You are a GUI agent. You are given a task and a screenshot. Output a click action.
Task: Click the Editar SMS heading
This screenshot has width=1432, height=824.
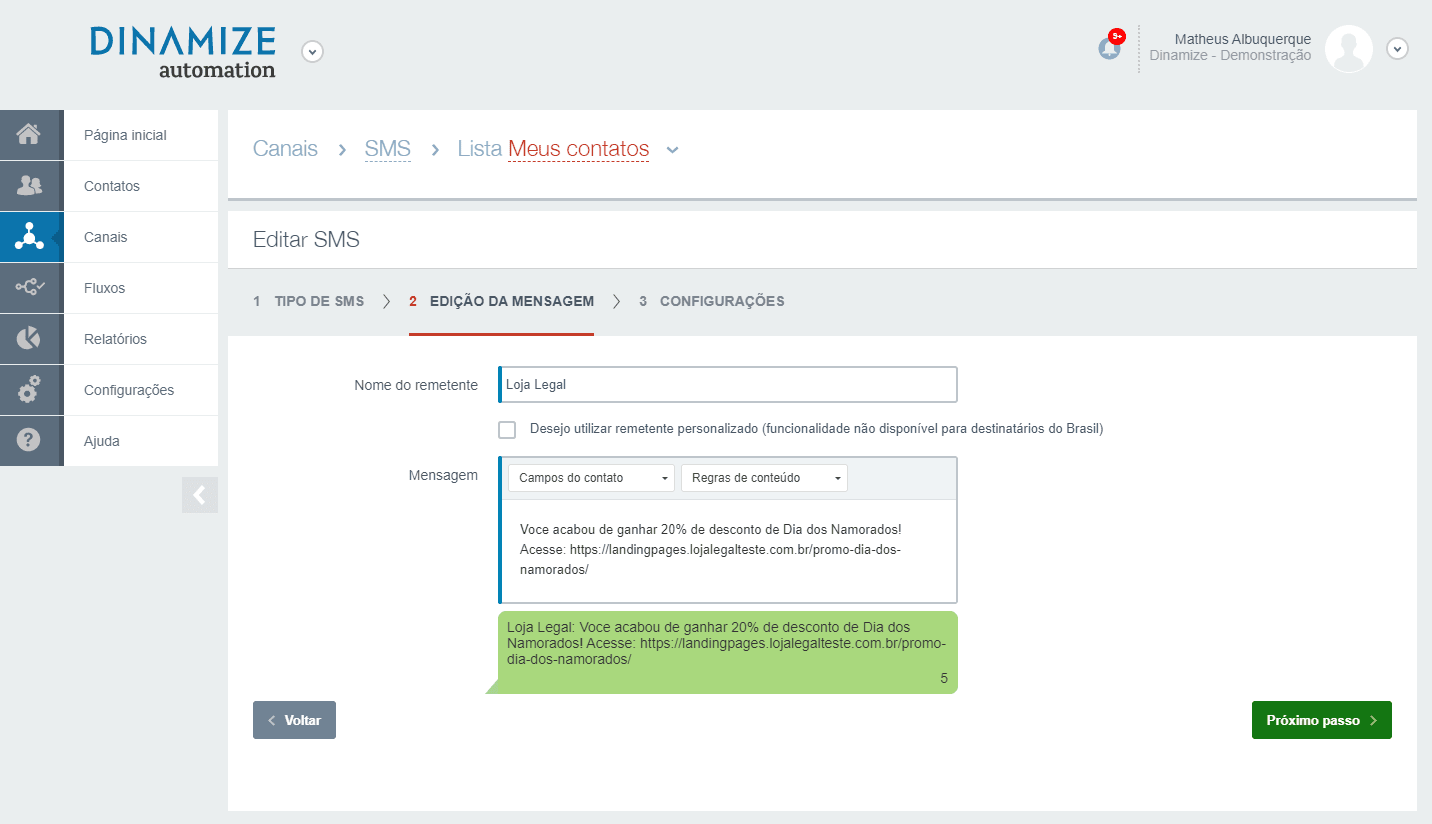pyautogui.click(x=306, y=240)
